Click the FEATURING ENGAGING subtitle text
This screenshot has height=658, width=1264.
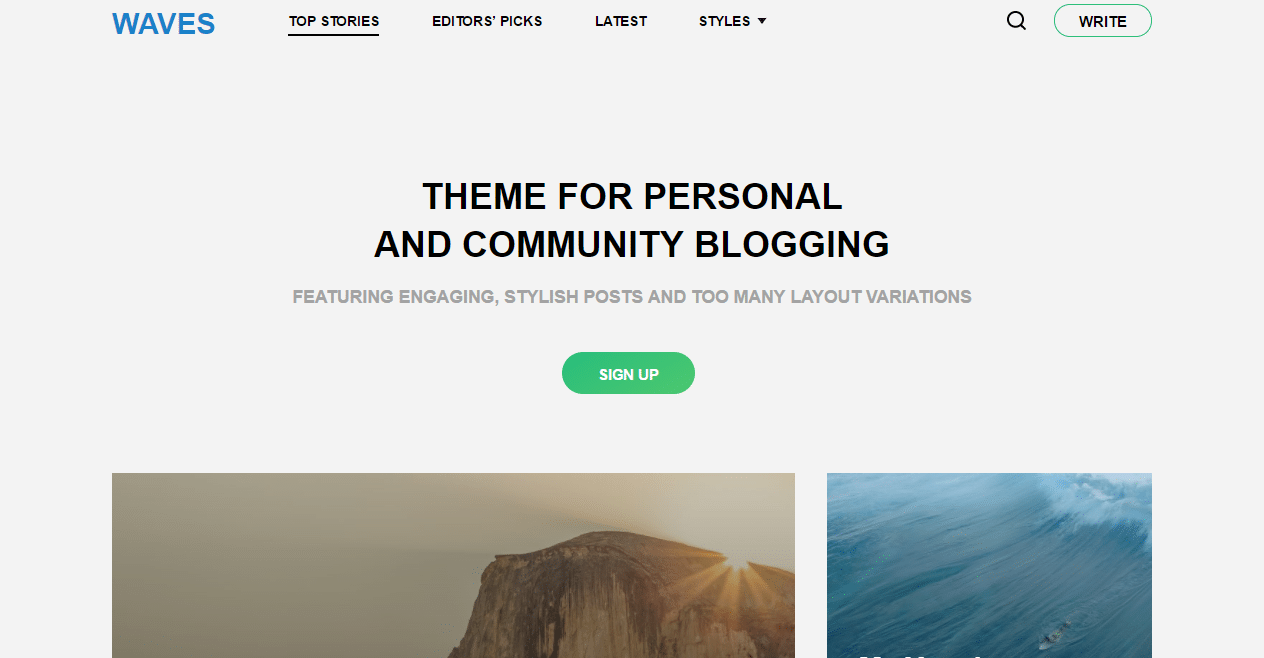click(x=632, y=297)
